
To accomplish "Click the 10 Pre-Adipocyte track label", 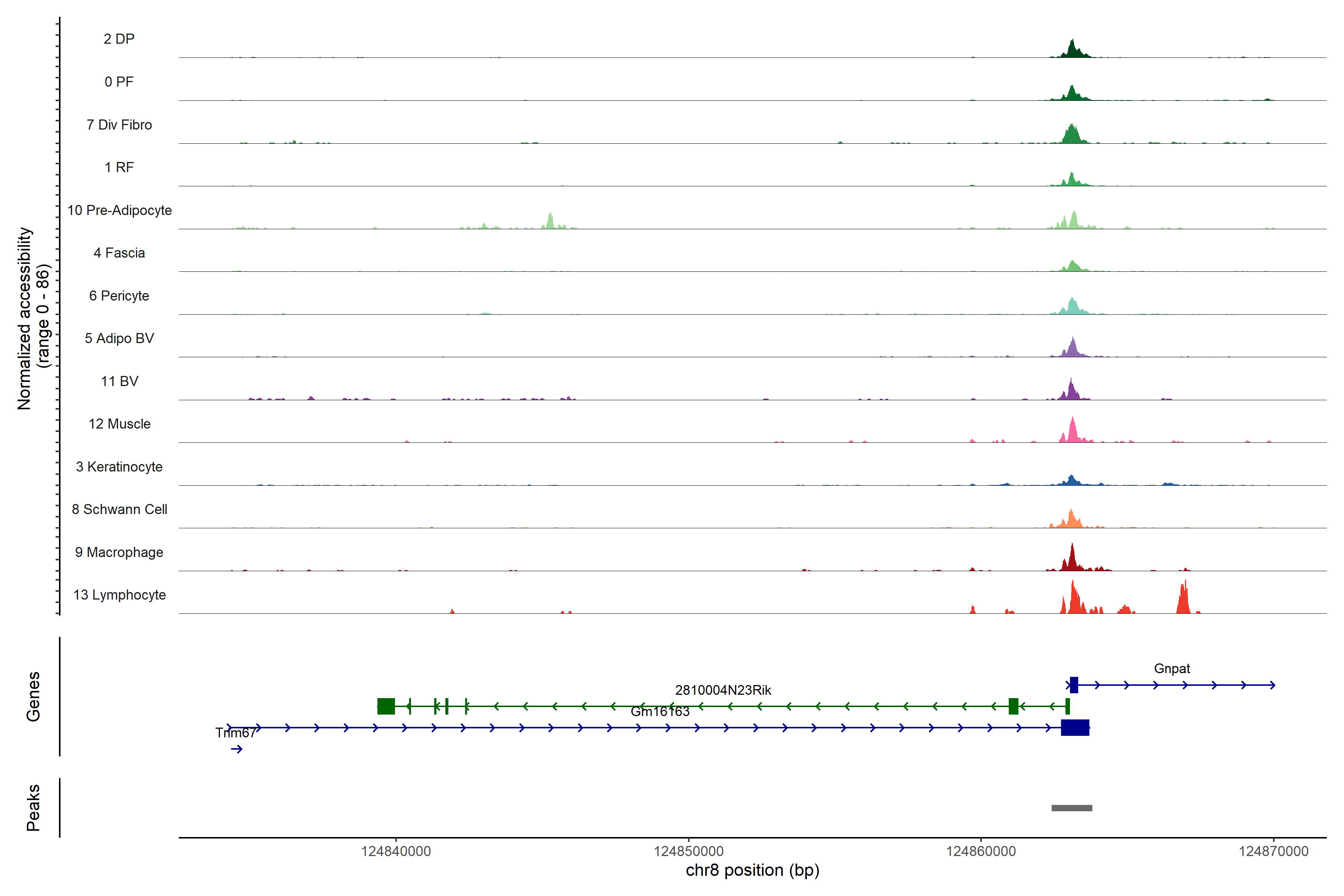I will (x=119, y=210).
